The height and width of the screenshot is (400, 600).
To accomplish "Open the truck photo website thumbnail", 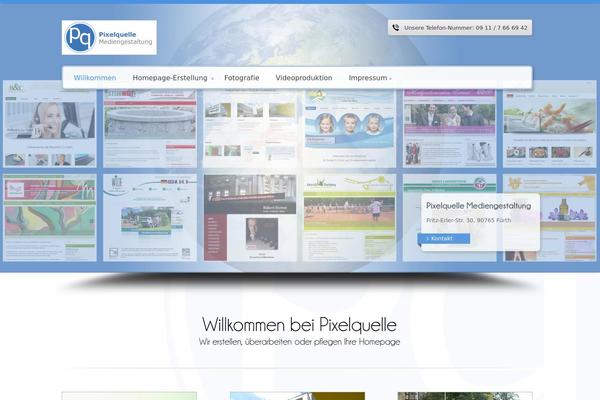I will [150, 218].
